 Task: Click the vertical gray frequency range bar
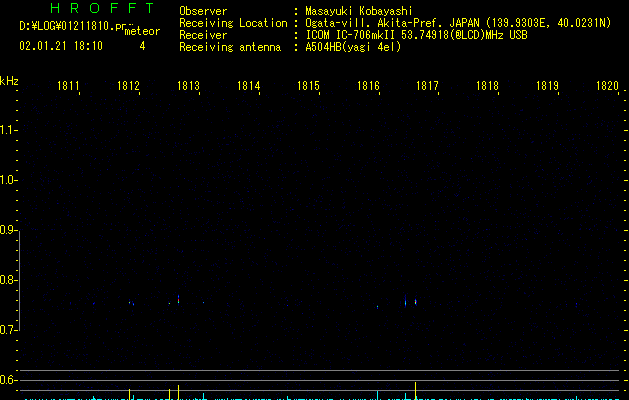(19, 281)
